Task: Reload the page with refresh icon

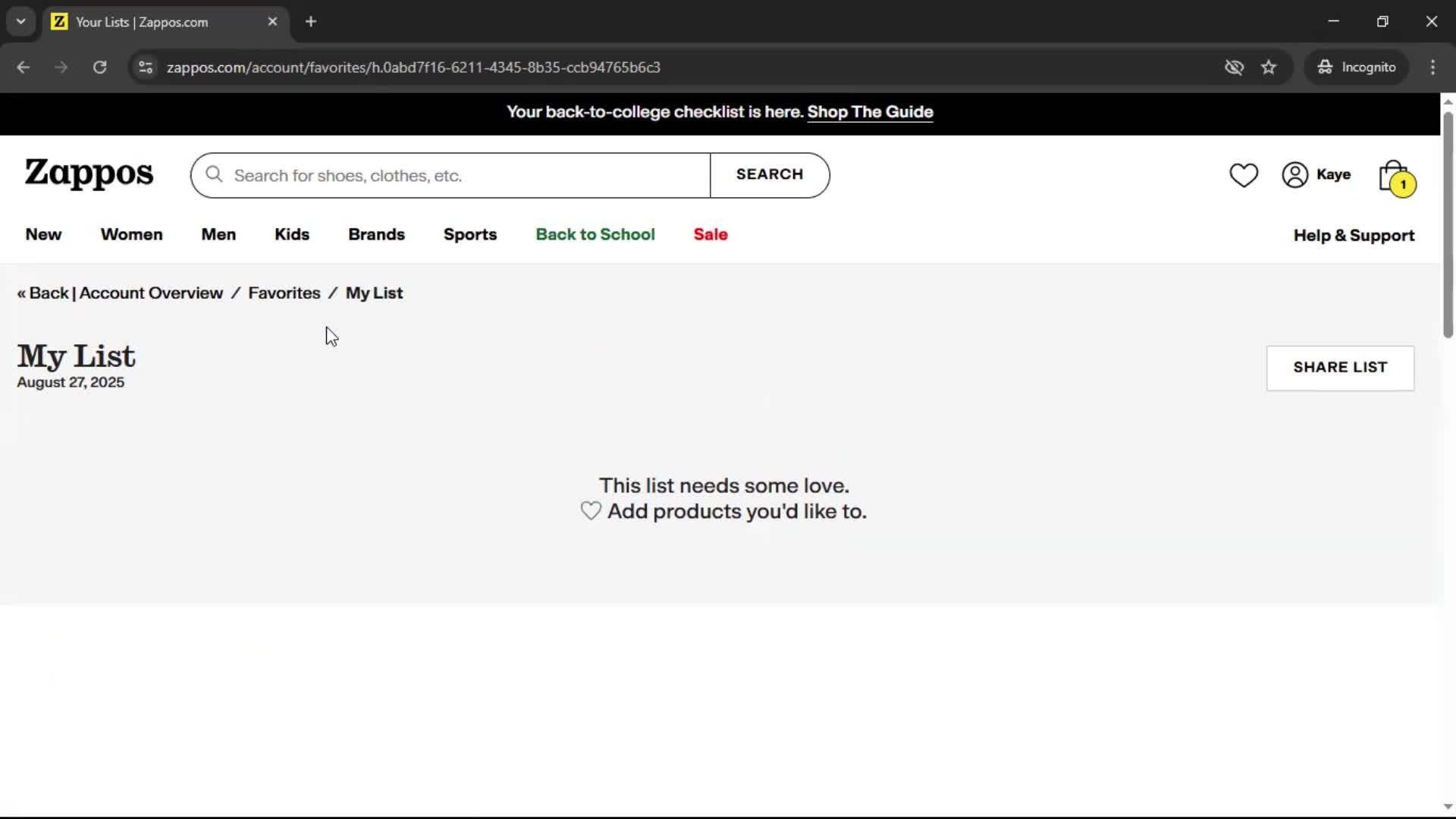Action: pos(99,67)
